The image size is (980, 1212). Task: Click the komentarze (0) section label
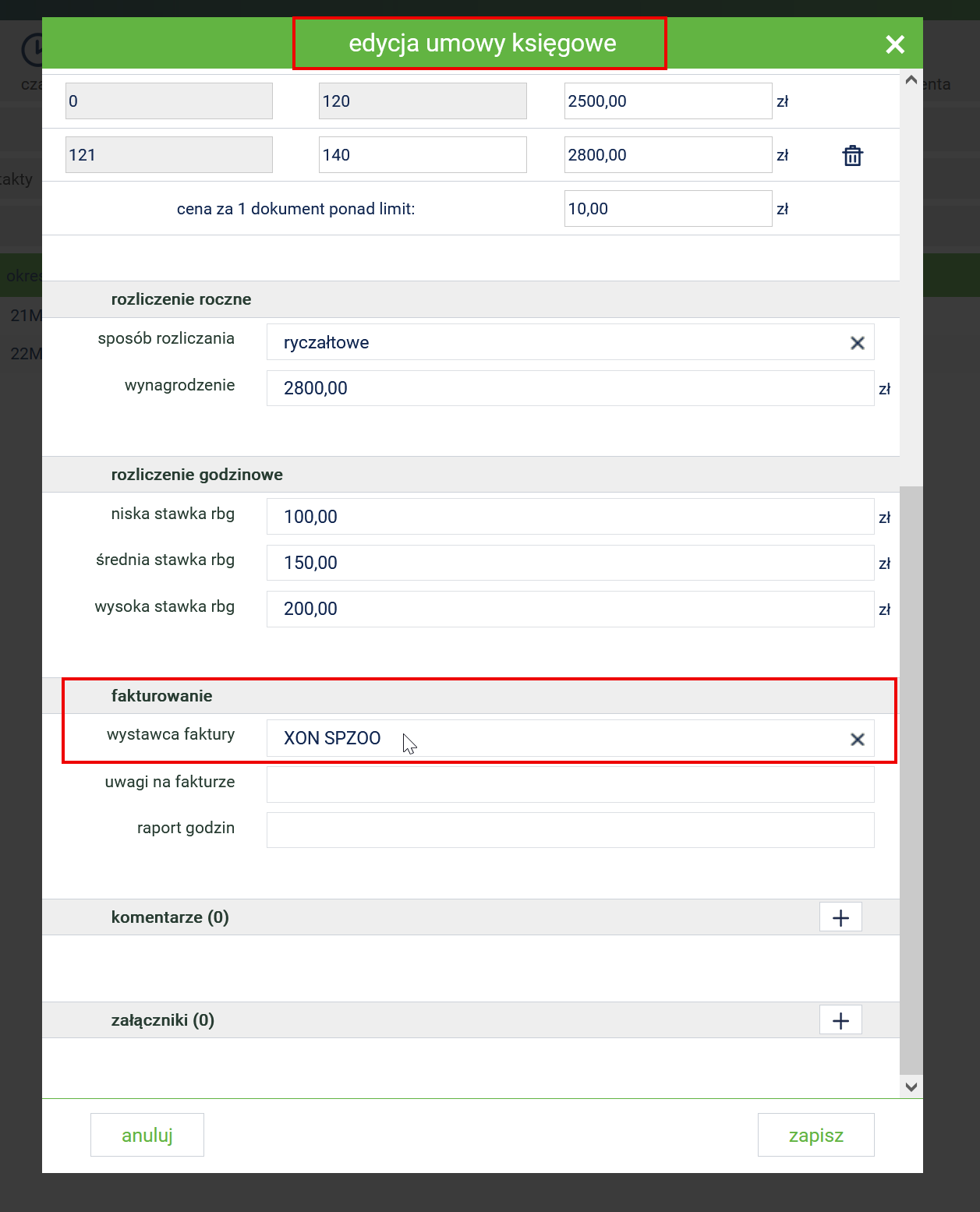click(x=170, y=917)
